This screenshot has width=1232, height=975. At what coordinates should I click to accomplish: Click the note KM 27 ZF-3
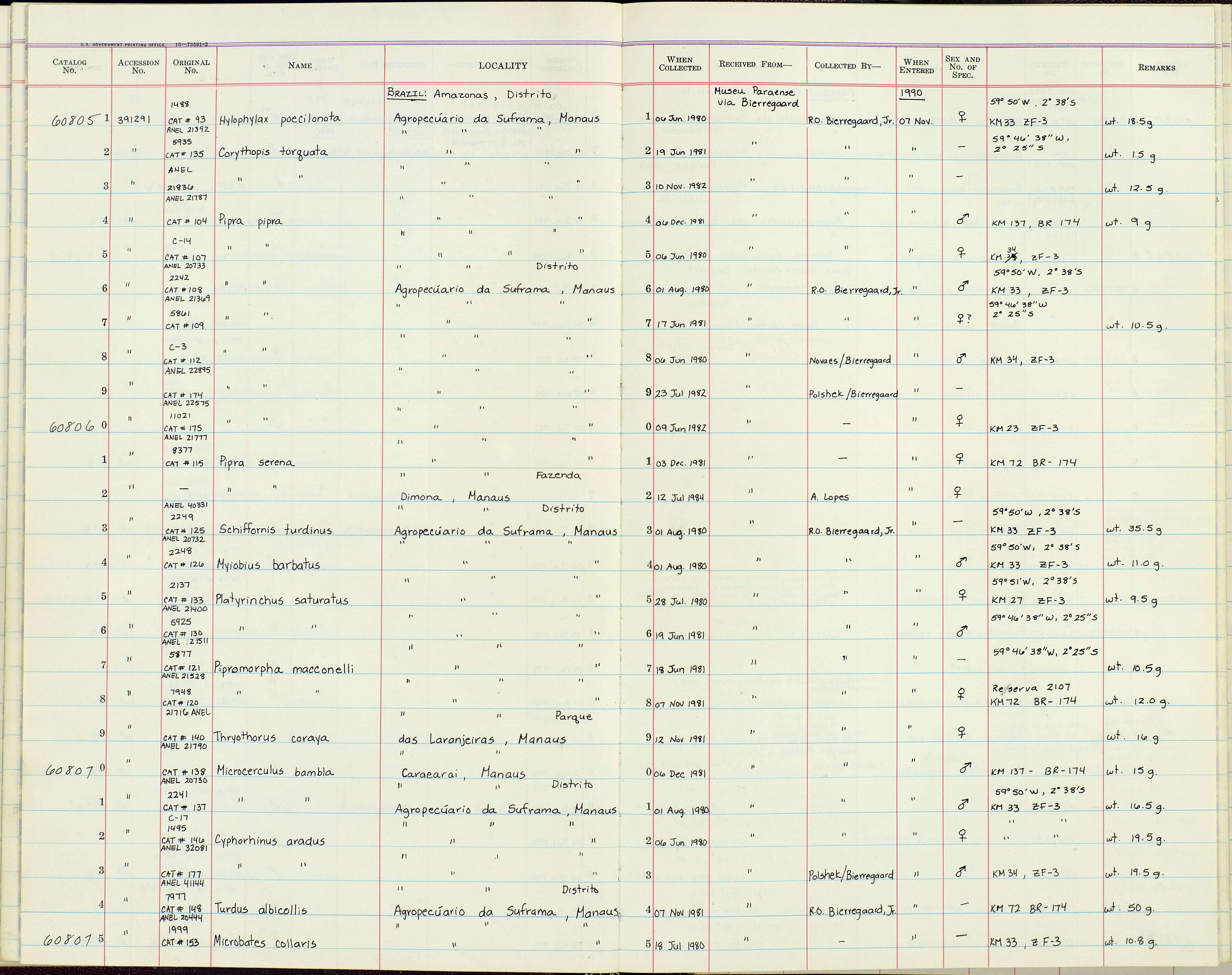[1028, 600]
